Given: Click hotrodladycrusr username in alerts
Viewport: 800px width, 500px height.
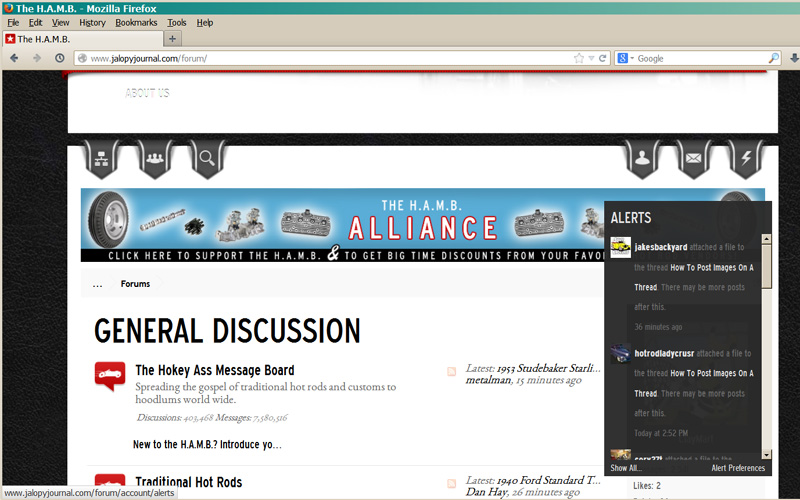Looking at the screenshot, I should 664,353.
